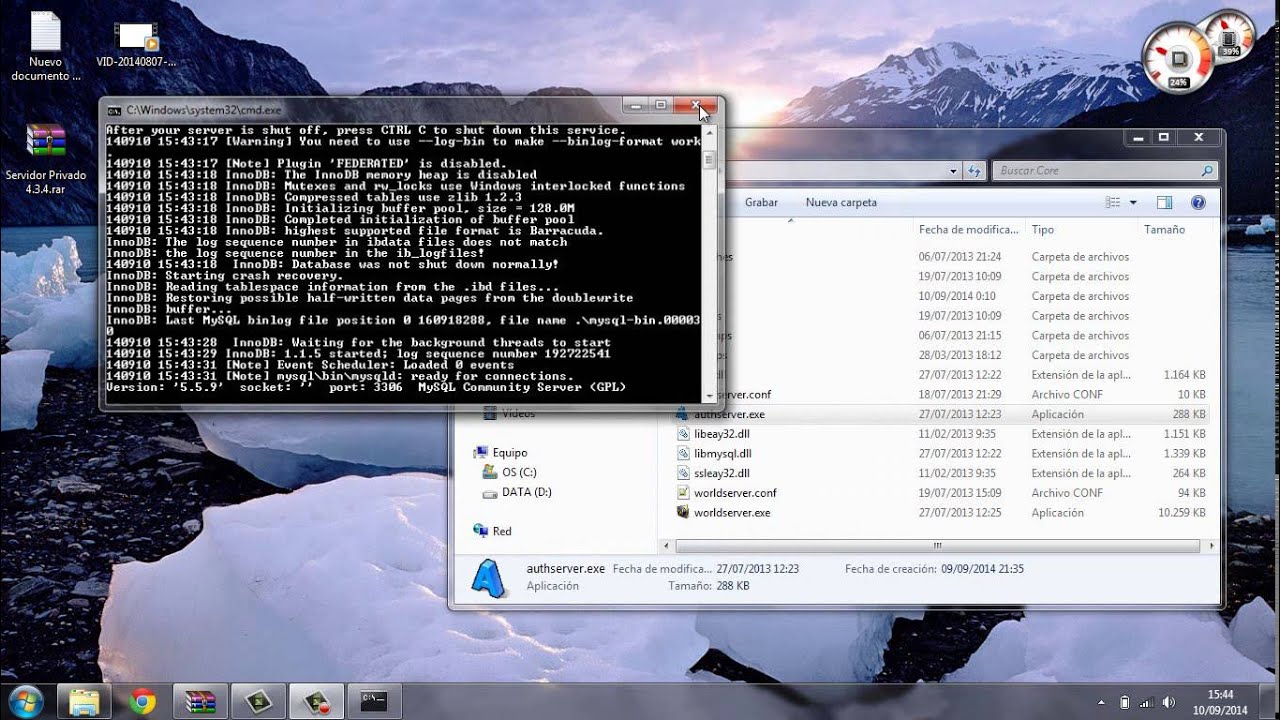Open the battery status tray icon
This screenshot has width=1280, height=720.
pyautogui.click(x=1124, y=702)
